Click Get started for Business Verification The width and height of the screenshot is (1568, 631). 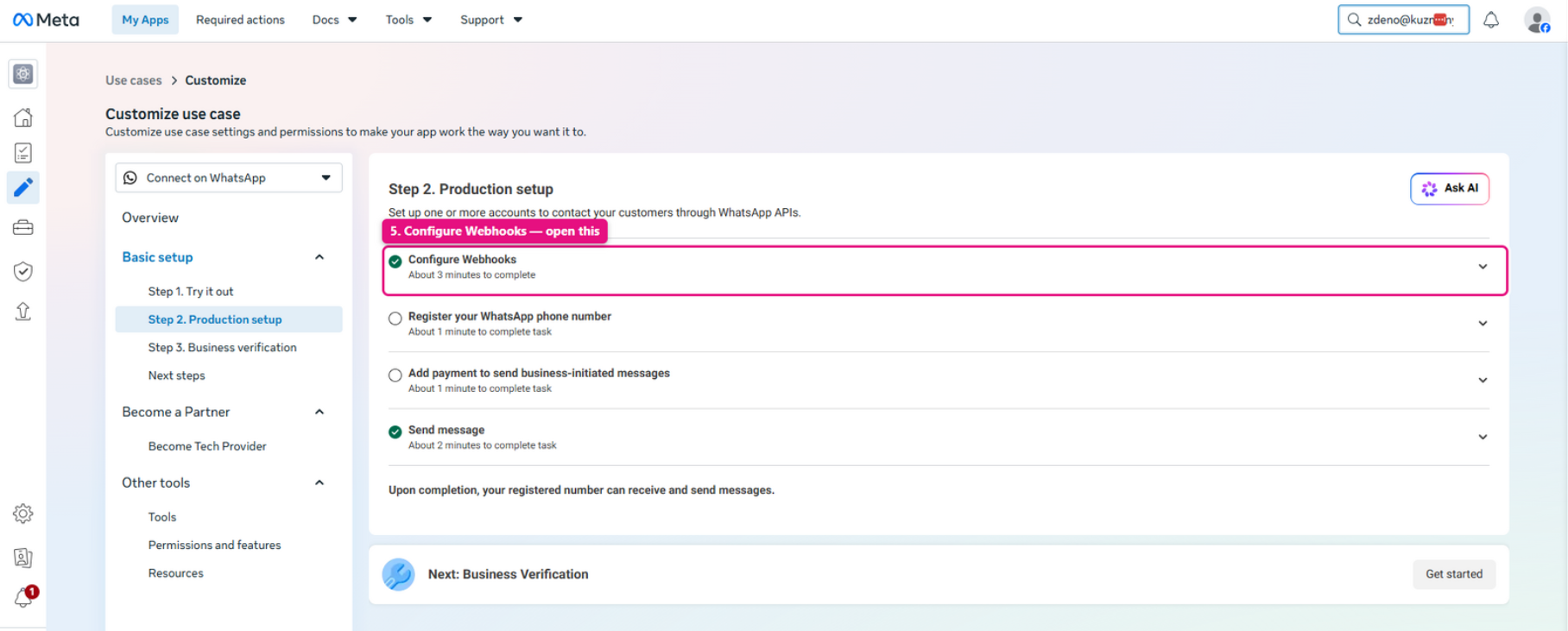pyautogui.click(x=1454, y=574)
